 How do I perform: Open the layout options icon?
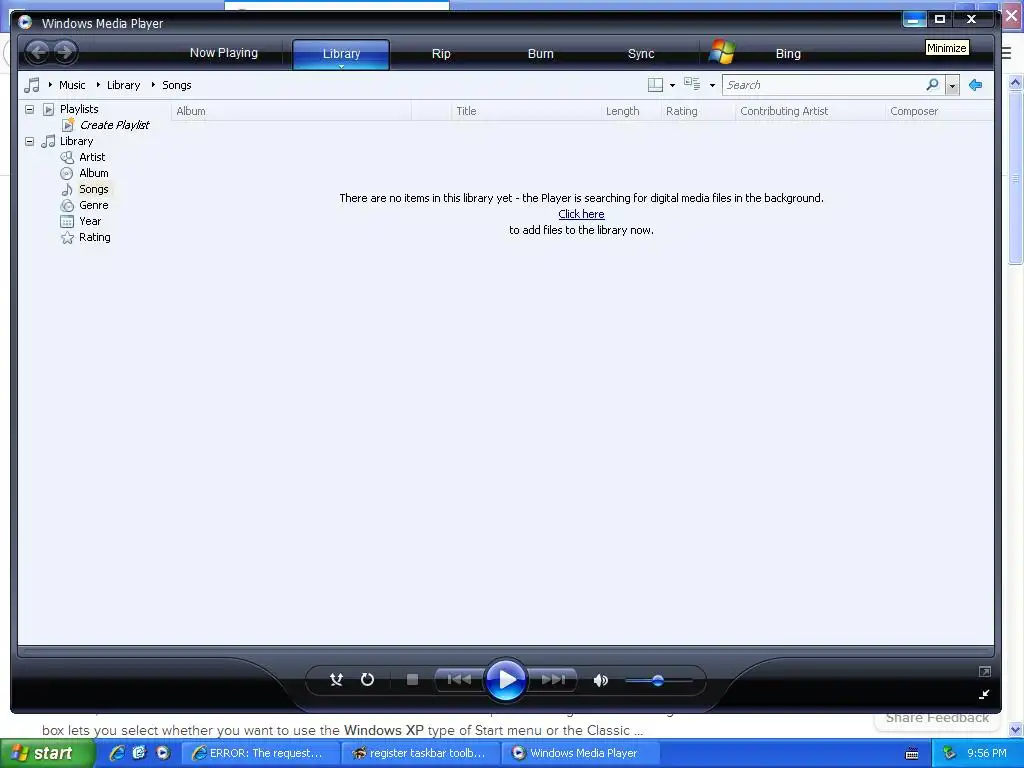[655, 85]
